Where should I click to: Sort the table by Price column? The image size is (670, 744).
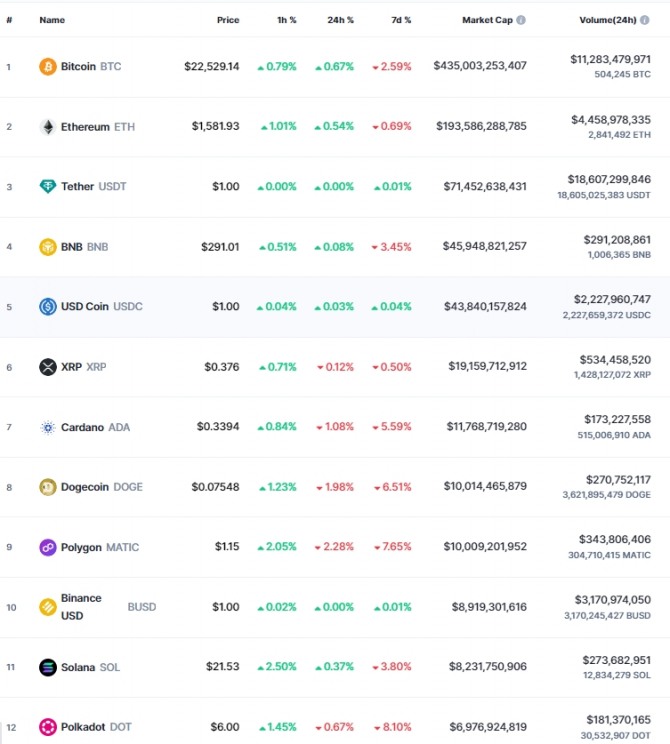228,20
